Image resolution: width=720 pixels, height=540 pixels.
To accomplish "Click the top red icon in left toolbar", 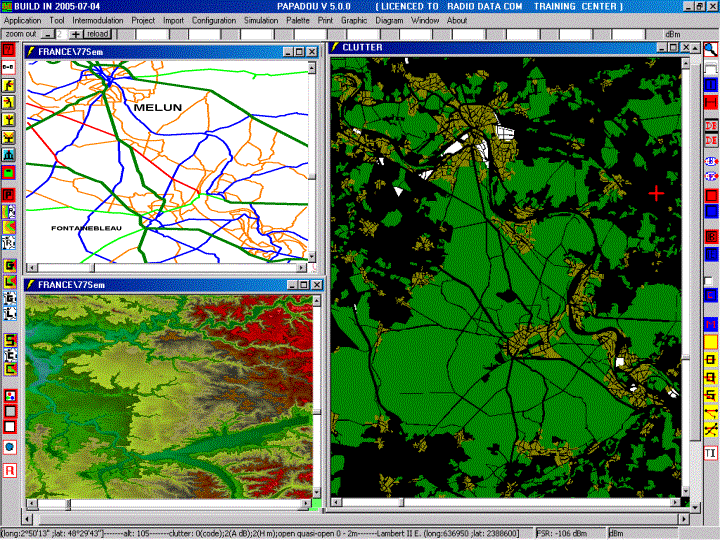I will click(x=9, y=48).
